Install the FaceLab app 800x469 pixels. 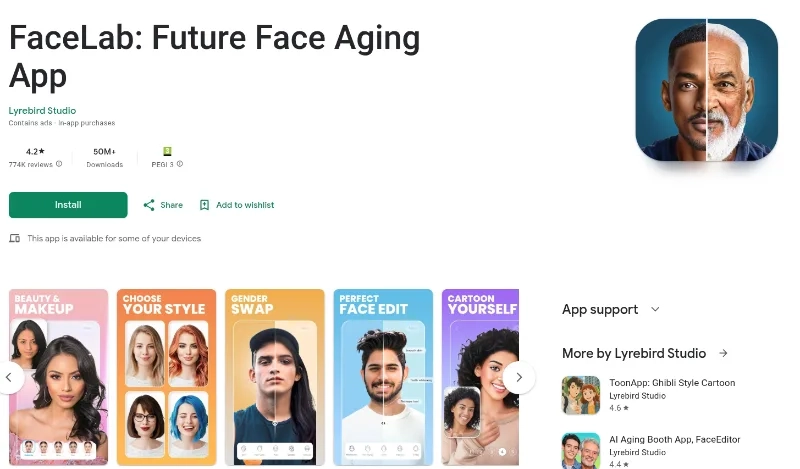point(68,205)
